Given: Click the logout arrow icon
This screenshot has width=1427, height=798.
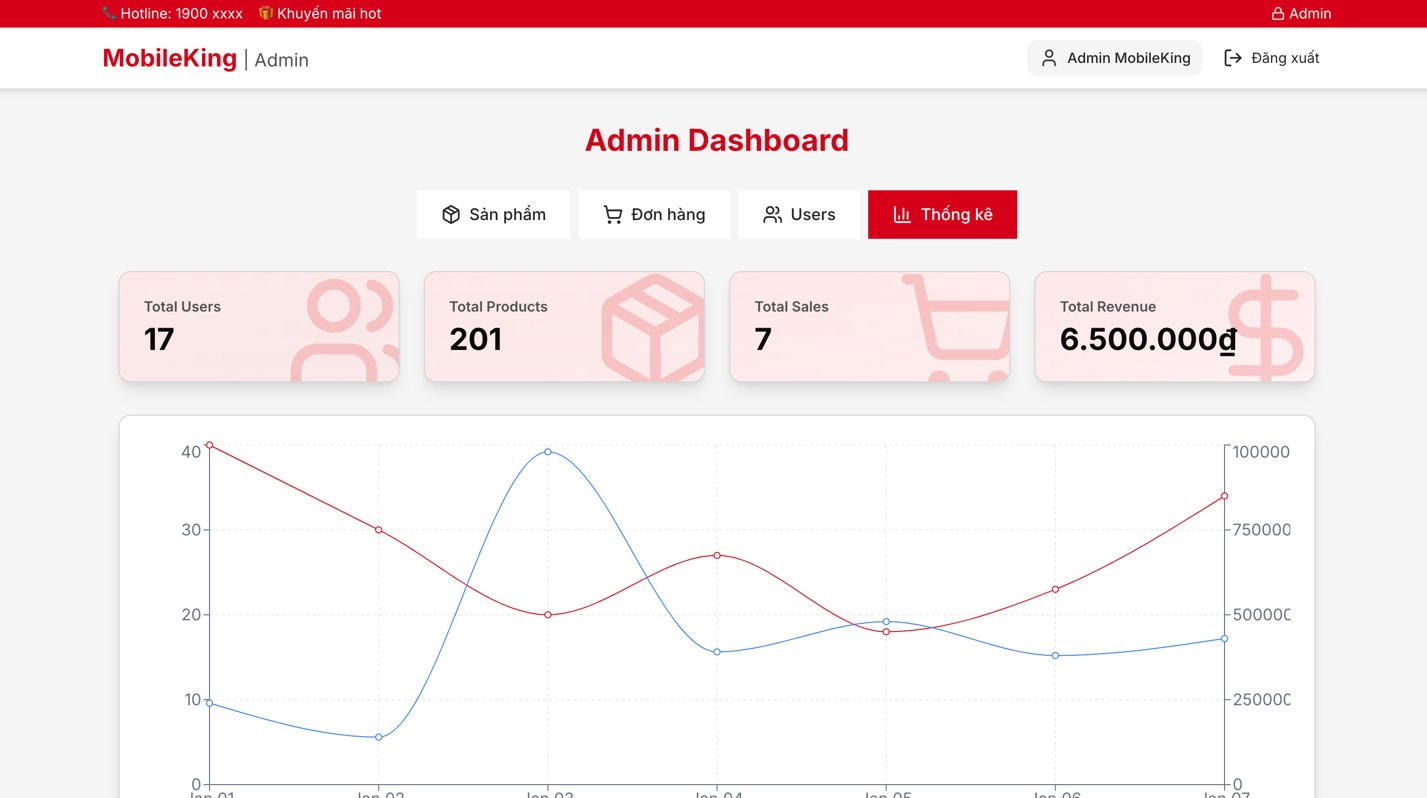Looking at the screenshot, I should click(x=1233, y=58).
